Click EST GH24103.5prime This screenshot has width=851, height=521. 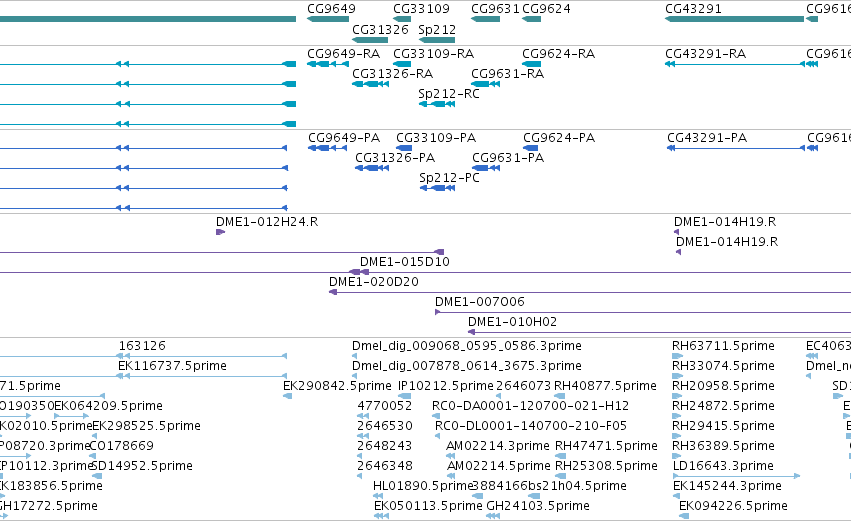point(537,507)
